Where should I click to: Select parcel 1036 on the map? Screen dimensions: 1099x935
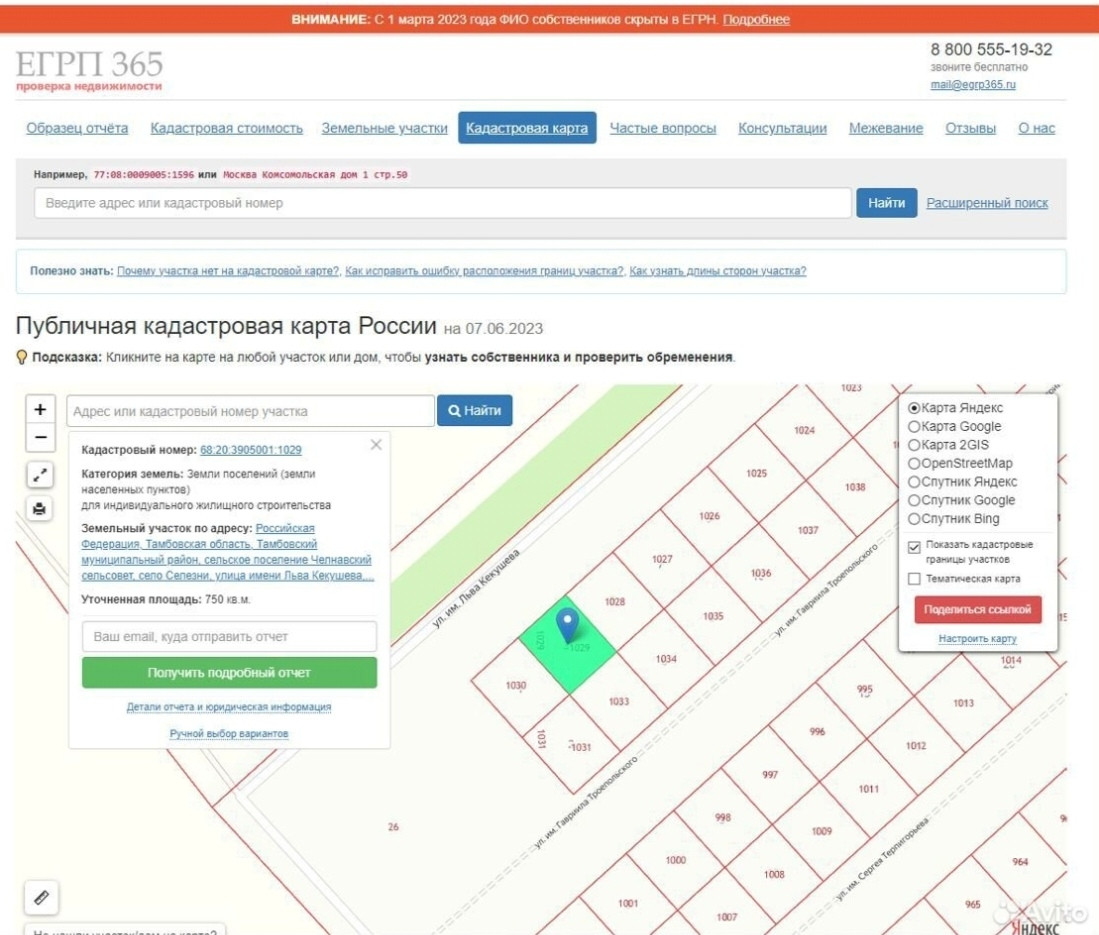tap(760, 573)
